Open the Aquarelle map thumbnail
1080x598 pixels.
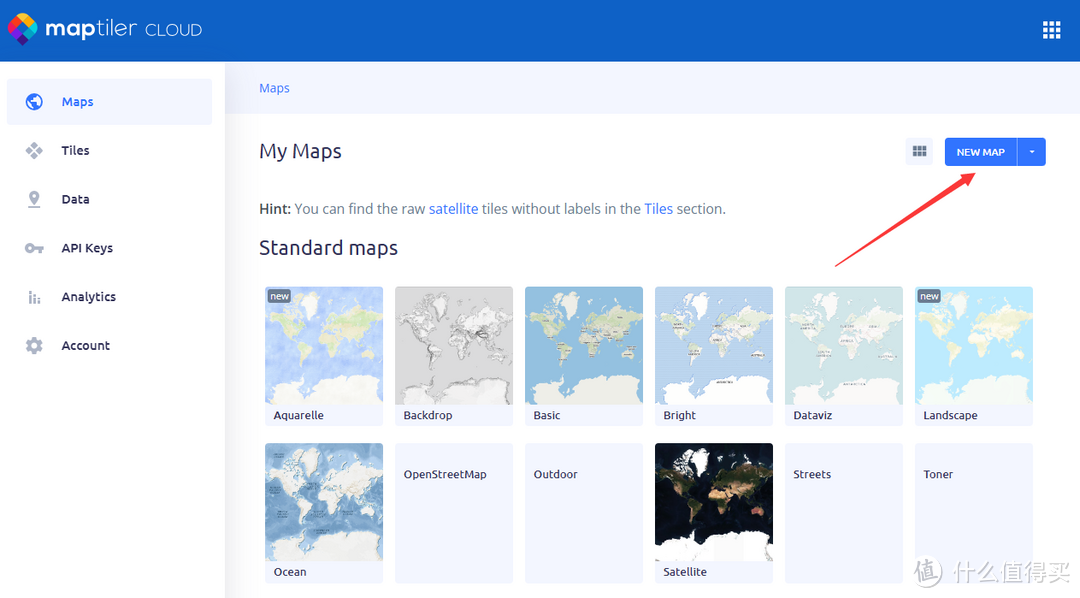click(323, 346)
